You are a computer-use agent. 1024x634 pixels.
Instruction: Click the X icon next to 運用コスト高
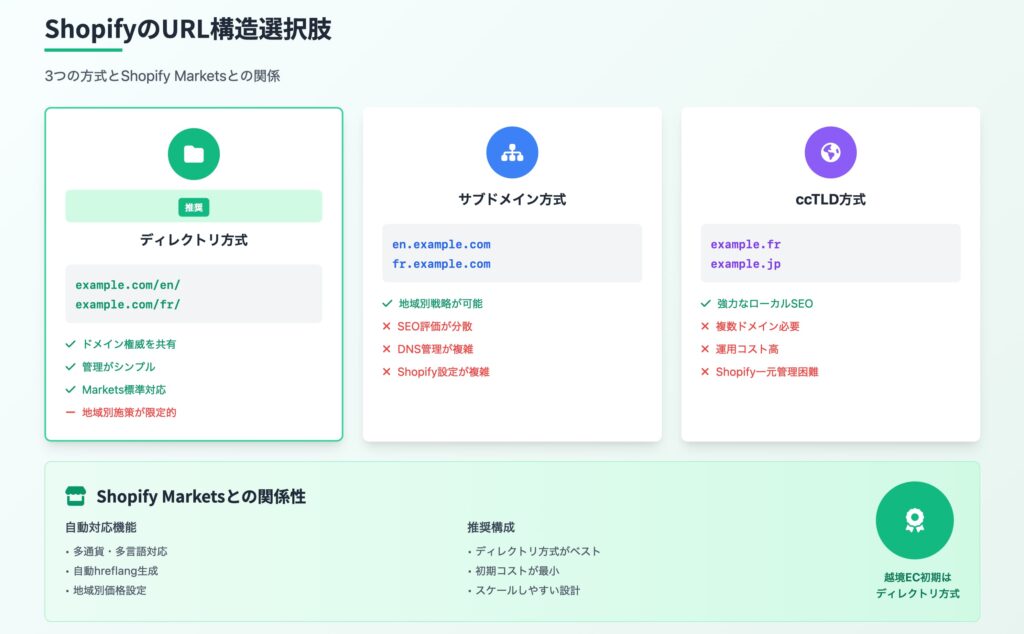click(705, 349)
